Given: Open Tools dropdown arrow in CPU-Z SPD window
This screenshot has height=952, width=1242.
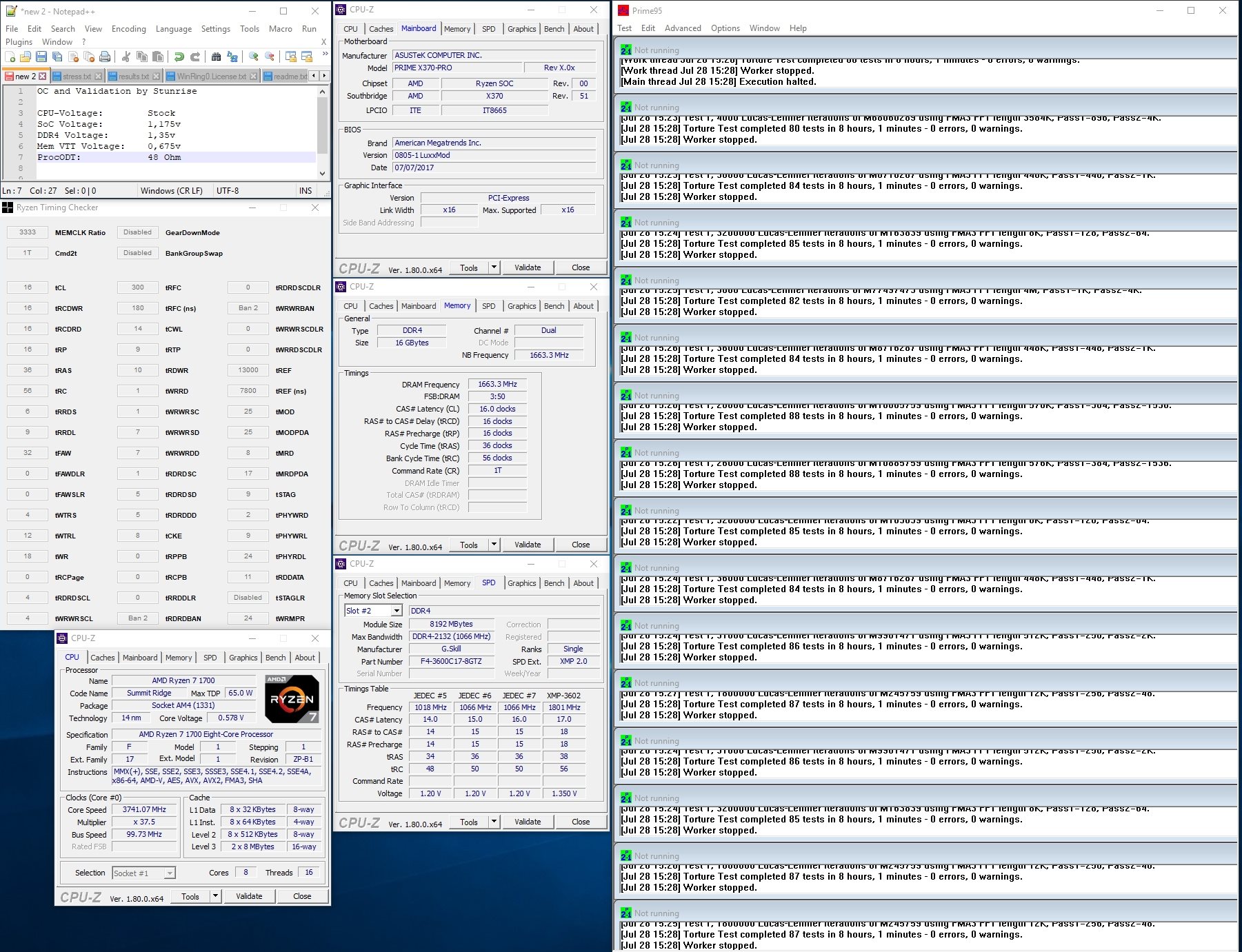Looking at the screenshot, I should tap(494, 822).
